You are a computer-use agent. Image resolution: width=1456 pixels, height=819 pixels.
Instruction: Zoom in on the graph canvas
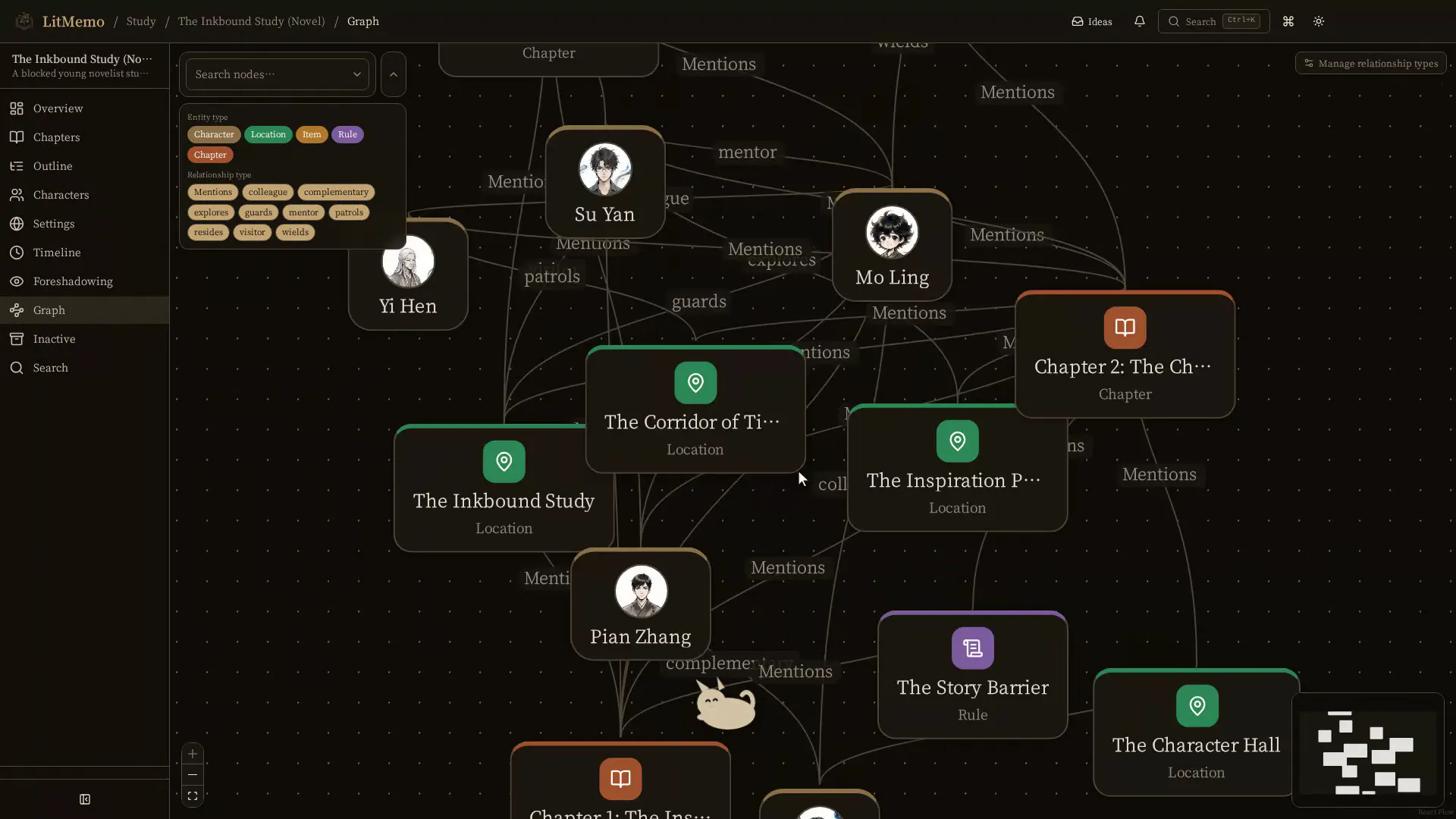[193, 754]
